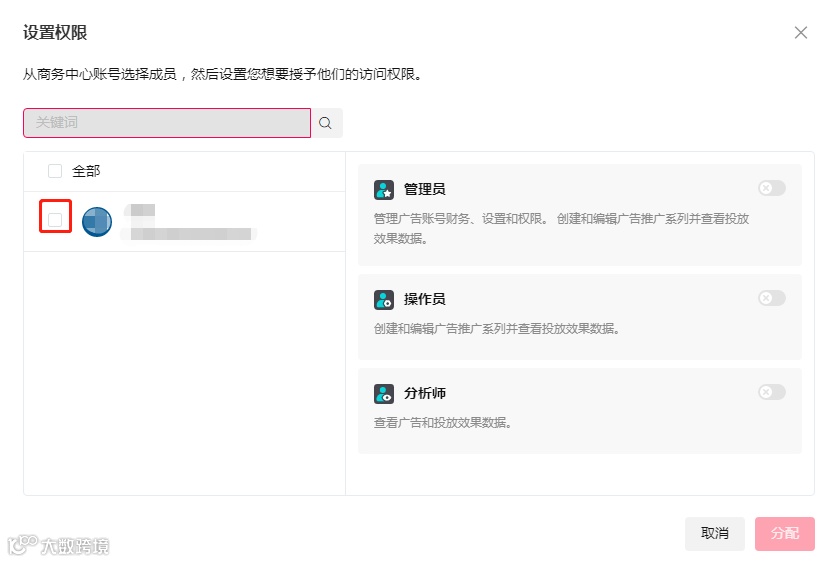Screen dimensions: 833x562
Task: Click the 全部 label text
Action: click(x=86, y=171)
